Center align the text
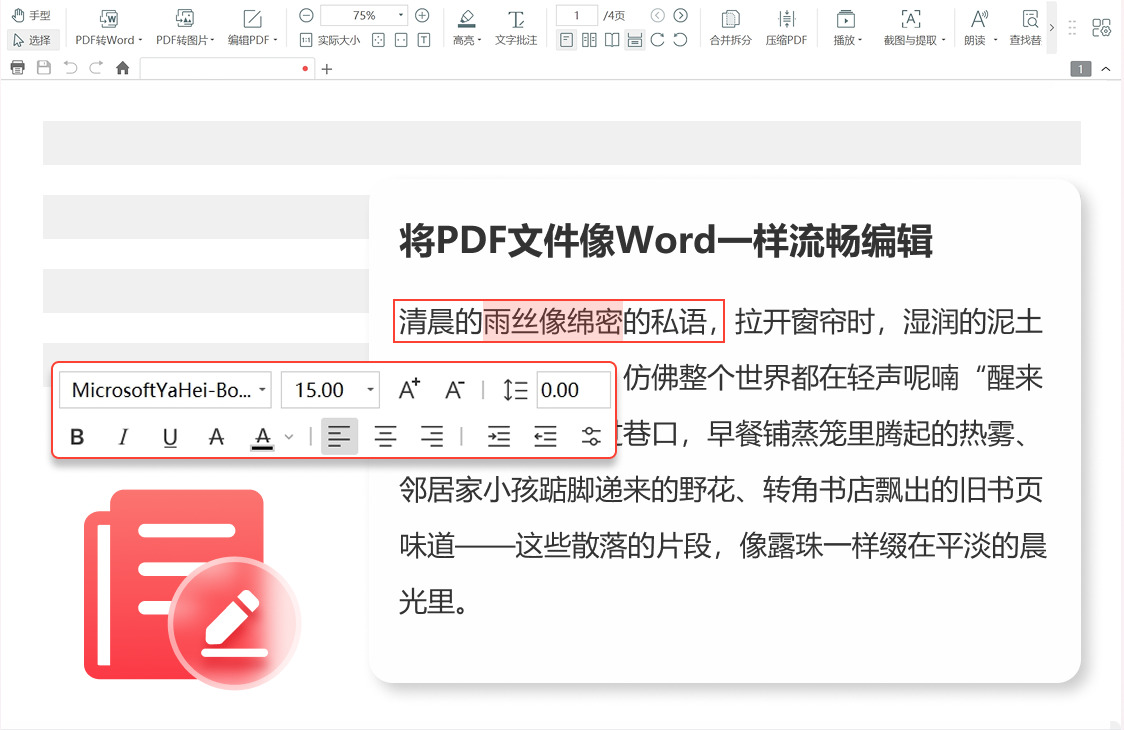1124x730 pixels. 386,436
